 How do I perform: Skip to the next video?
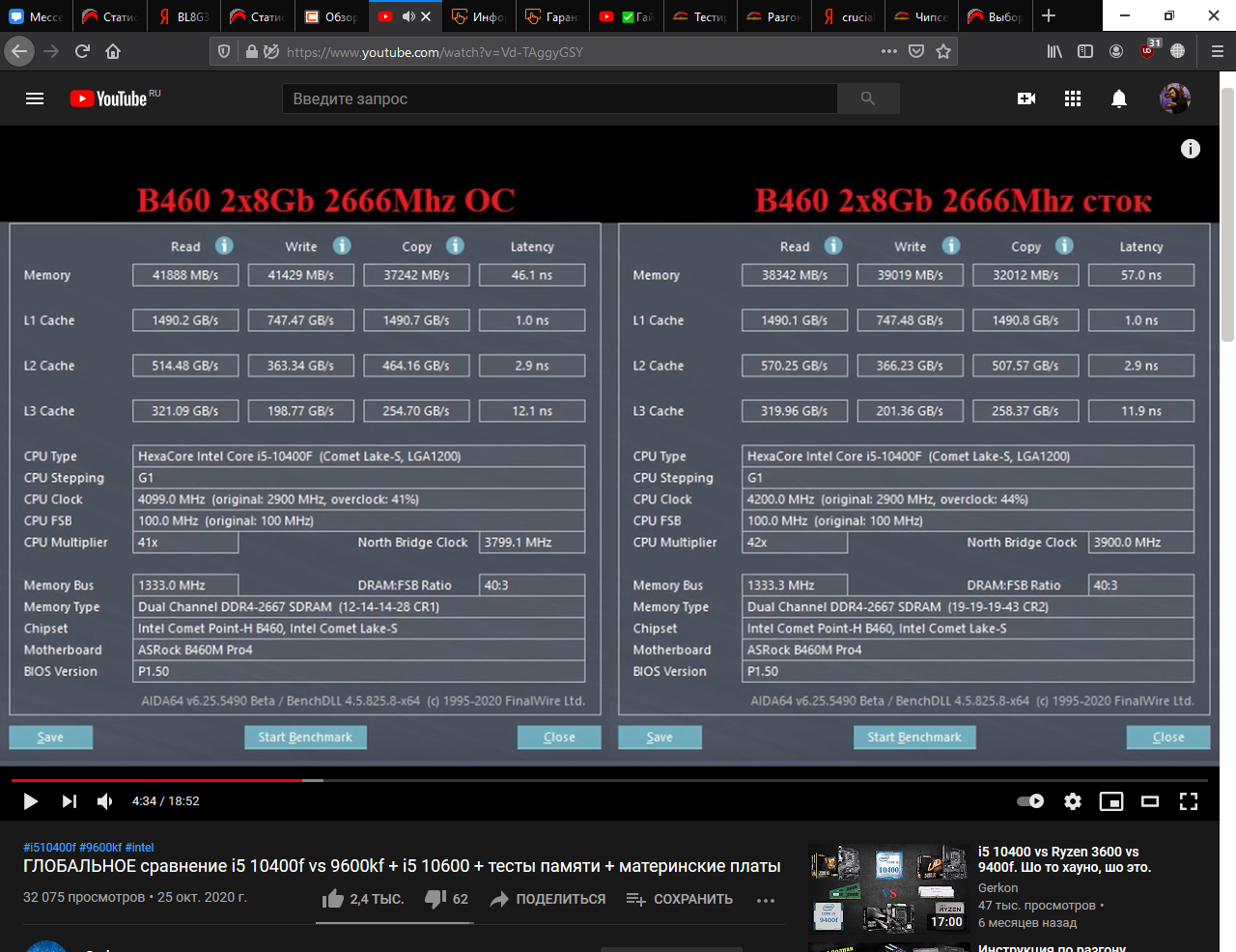click(69, 801)
